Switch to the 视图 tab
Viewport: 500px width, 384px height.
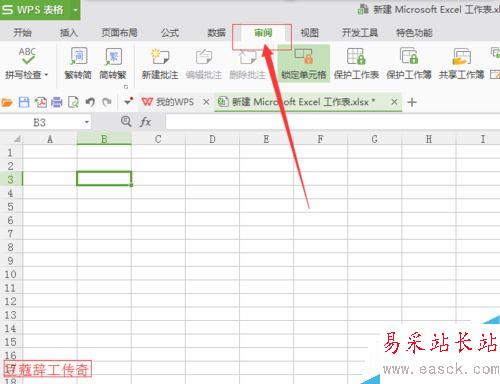[310, 33]
